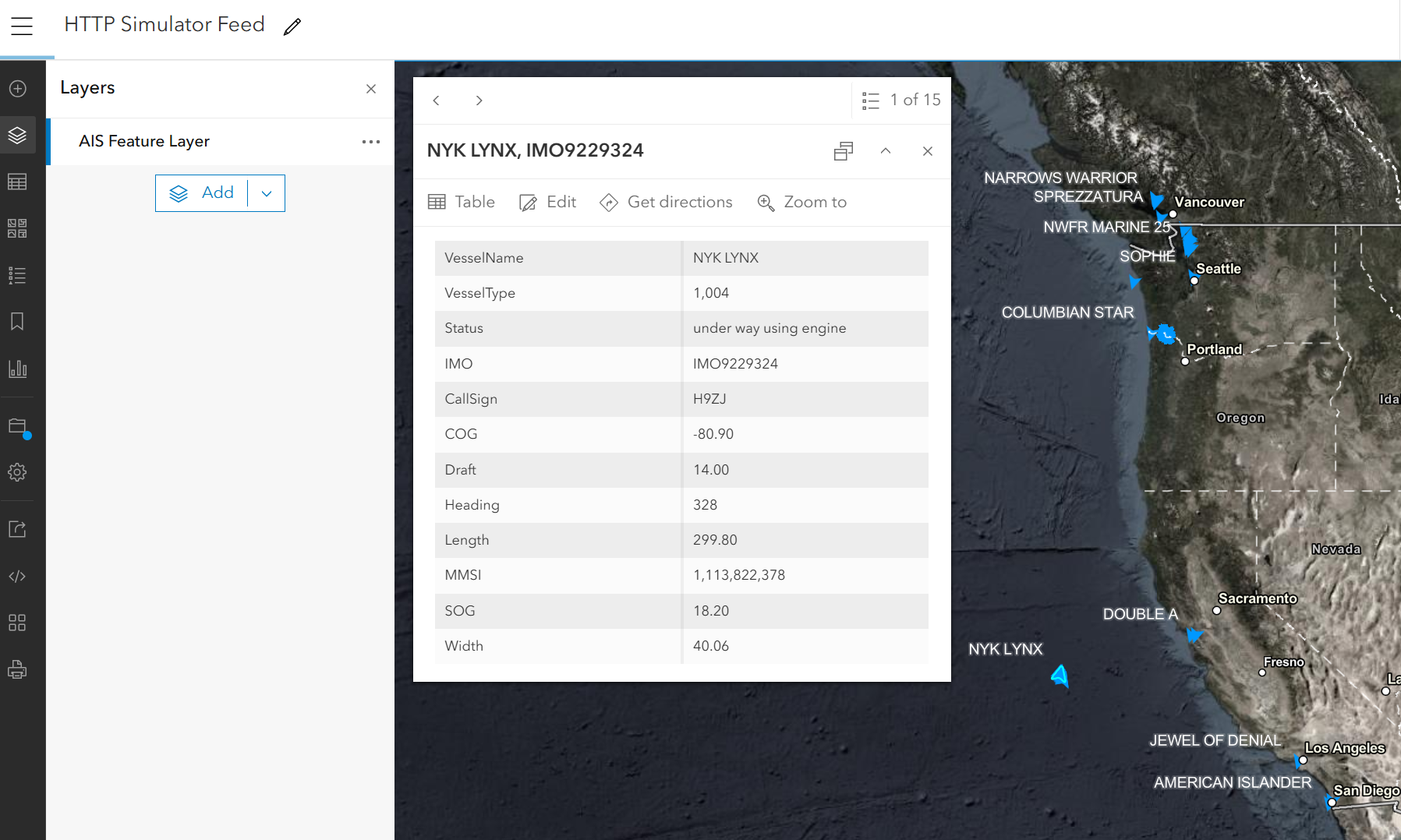The width and height of the screenshot is (1401, 840).
Task: Open the Bookmarks sidebar icon
Action: tap(17, 322)
